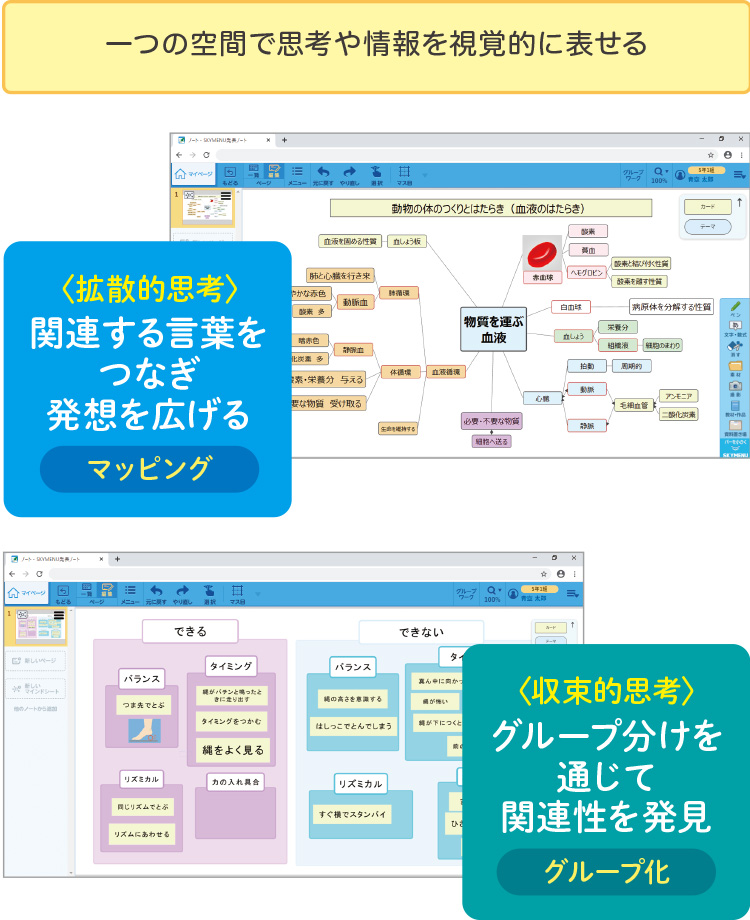
Task: Open hamburger menu at upper window toolbar right
Action: 739,175
